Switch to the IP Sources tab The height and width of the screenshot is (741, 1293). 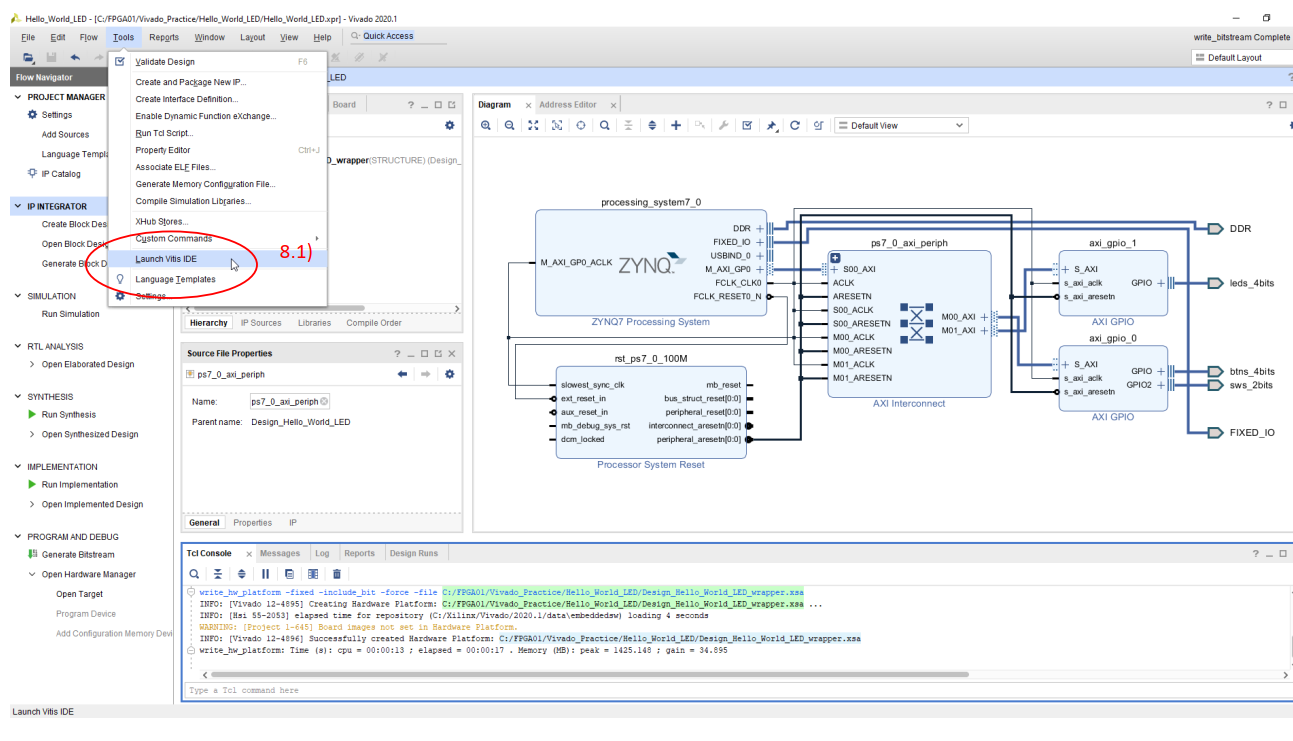tap(261, 323)
